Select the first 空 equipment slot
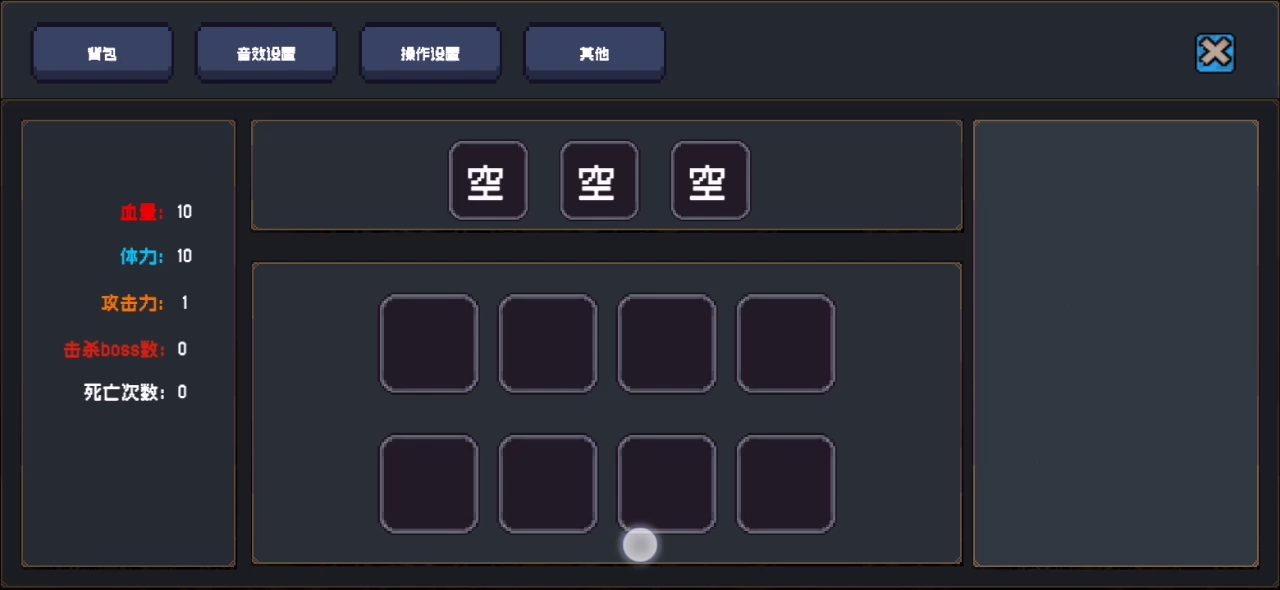1280x590 pixels. coord(488,180)
